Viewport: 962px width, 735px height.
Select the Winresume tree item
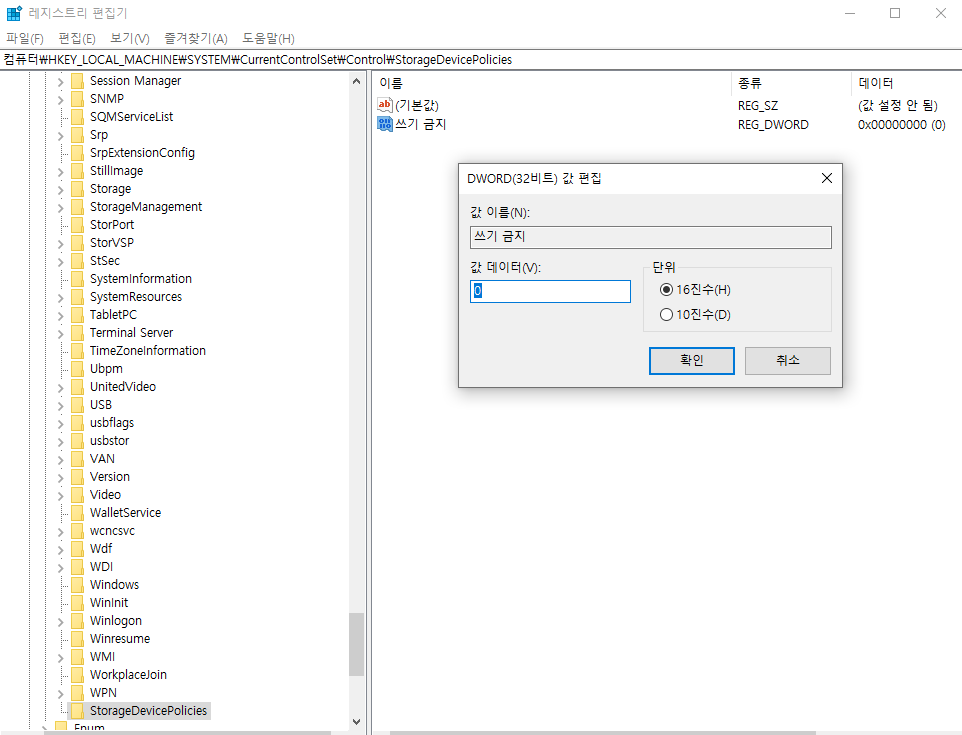120,639
